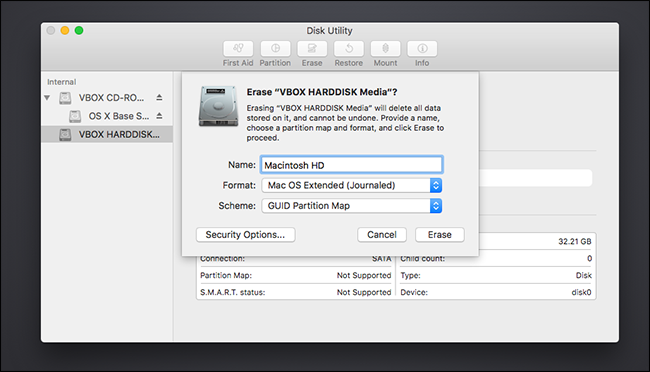The height and width of the screenshot is (372, 650).
Task: Eject the OS X Base System volume
Action: [x=159, y=116]
